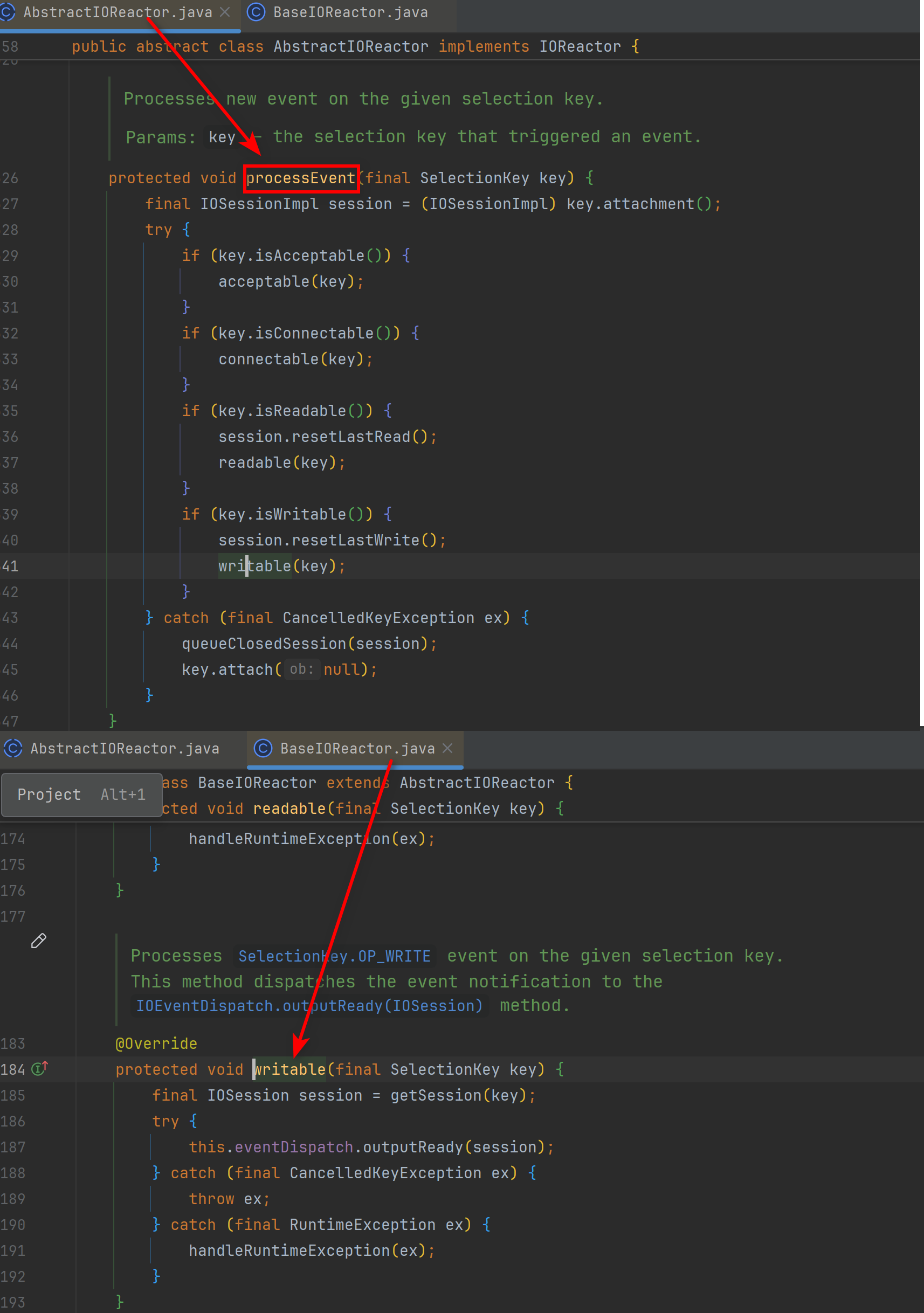The width and height of the screenshot is (924, 1313).
Task: Click queueClosedSession(session) on line 44
Action: 309,644
